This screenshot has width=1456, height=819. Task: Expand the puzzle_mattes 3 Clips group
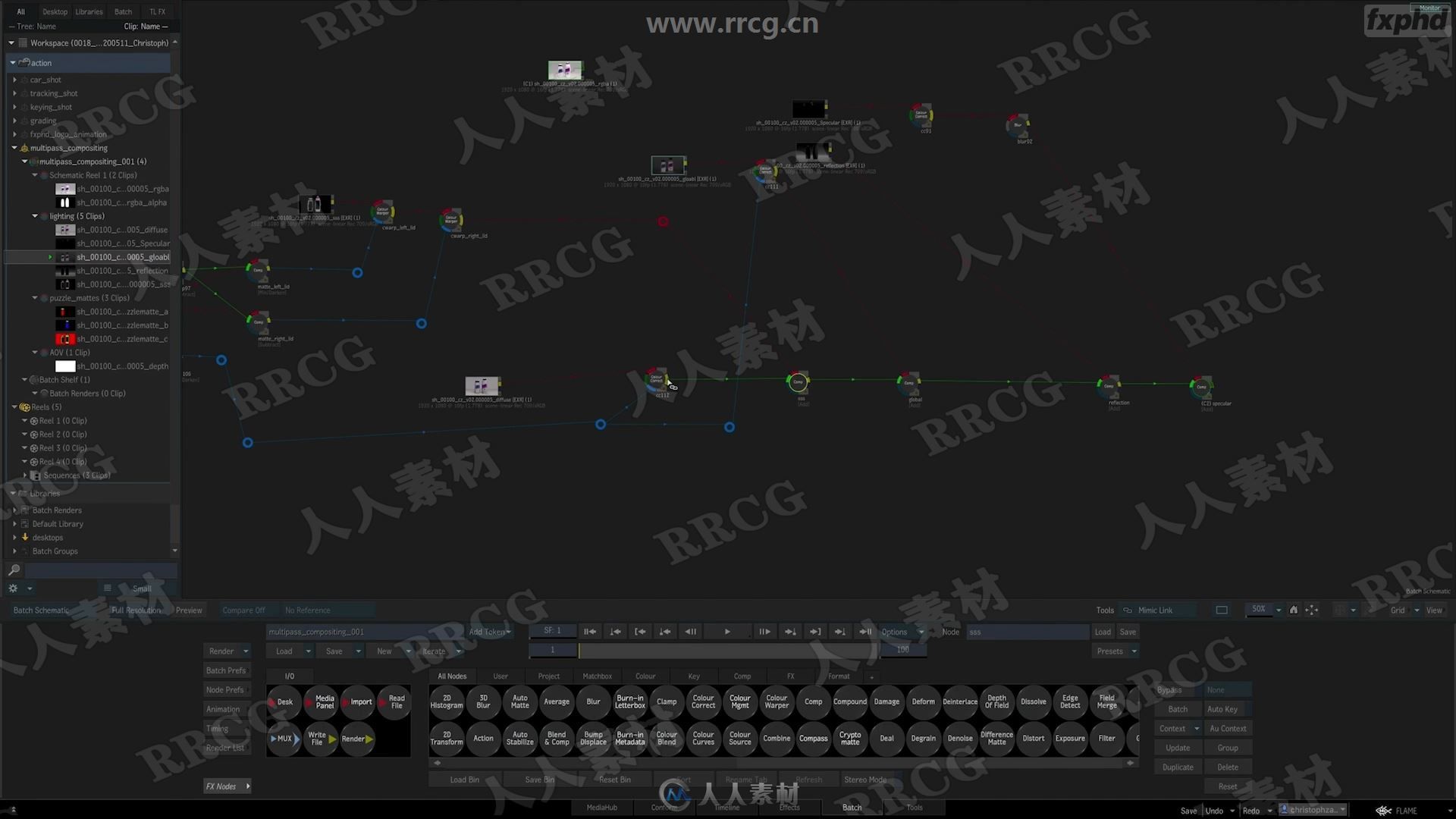[34, 298]
